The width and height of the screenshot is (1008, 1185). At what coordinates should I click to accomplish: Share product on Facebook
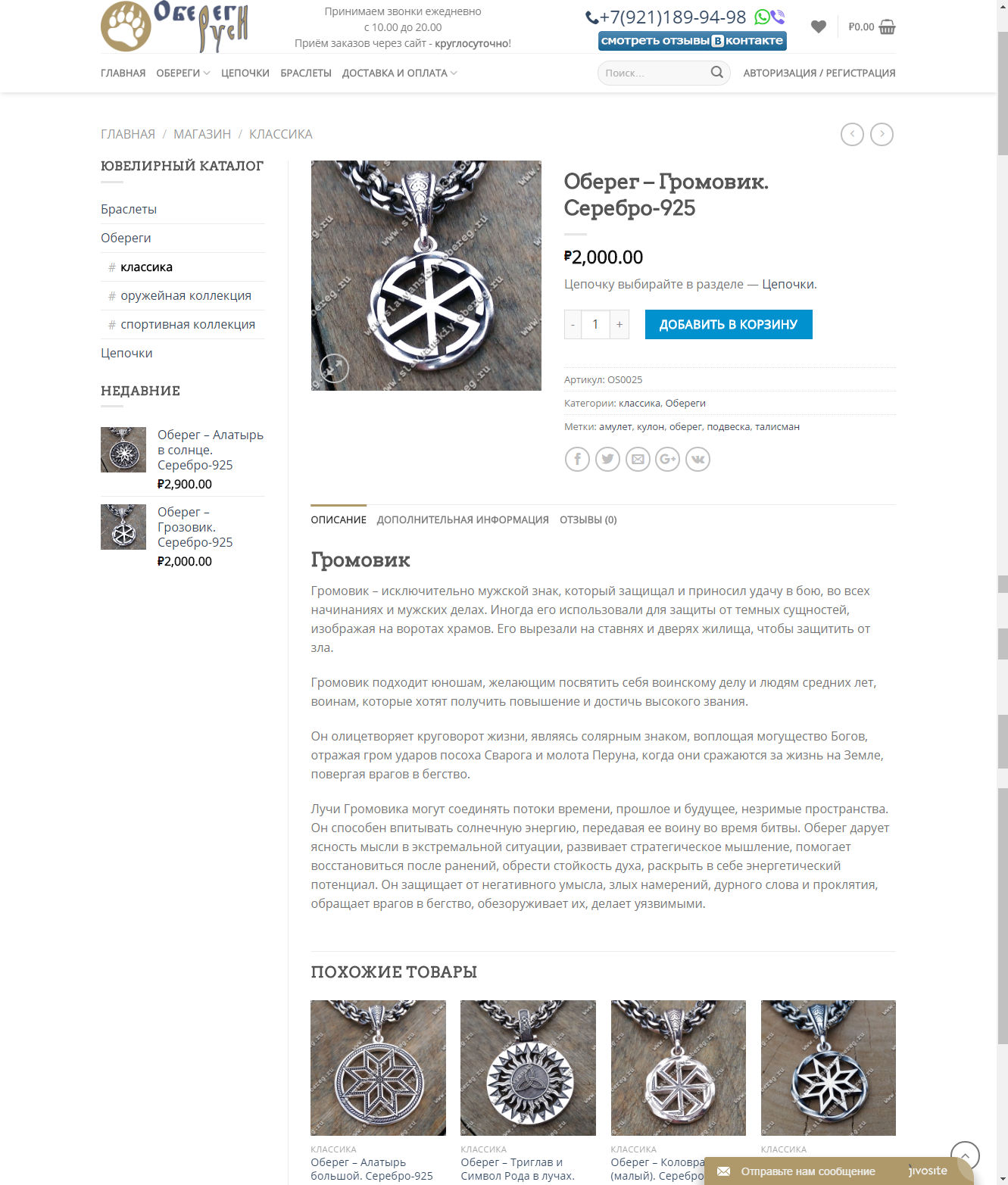[577, 459]
